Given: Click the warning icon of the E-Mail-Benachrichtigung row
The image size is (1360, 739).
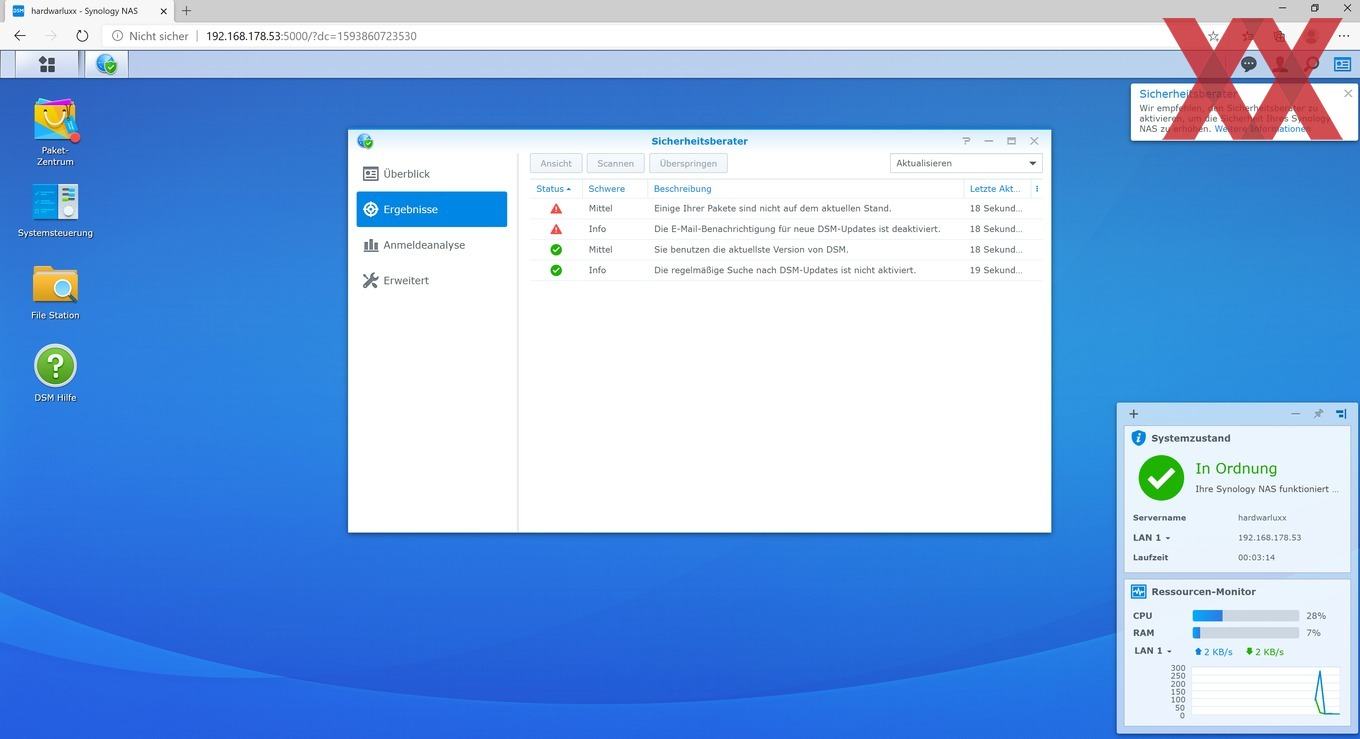Looking at the screenshot, I should (556, 229).
